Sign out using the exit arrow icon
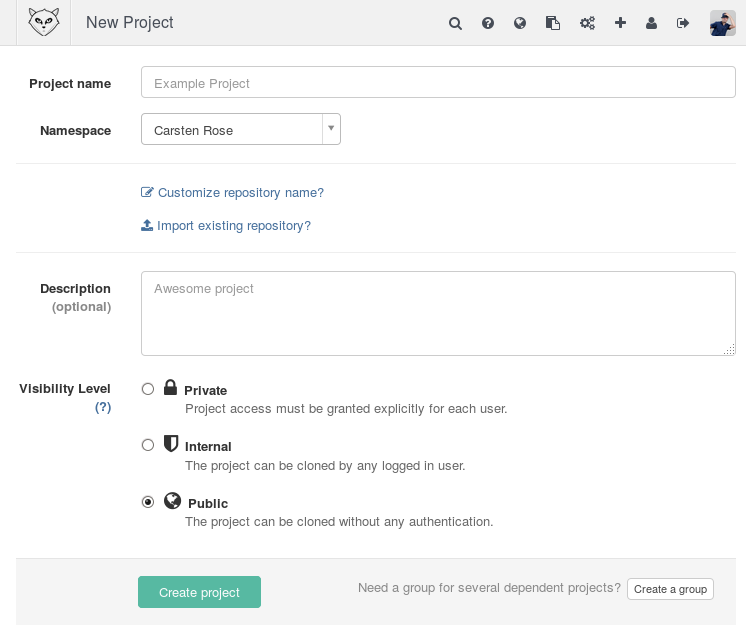This screenshot has width=746, height=625. point(683,23)
